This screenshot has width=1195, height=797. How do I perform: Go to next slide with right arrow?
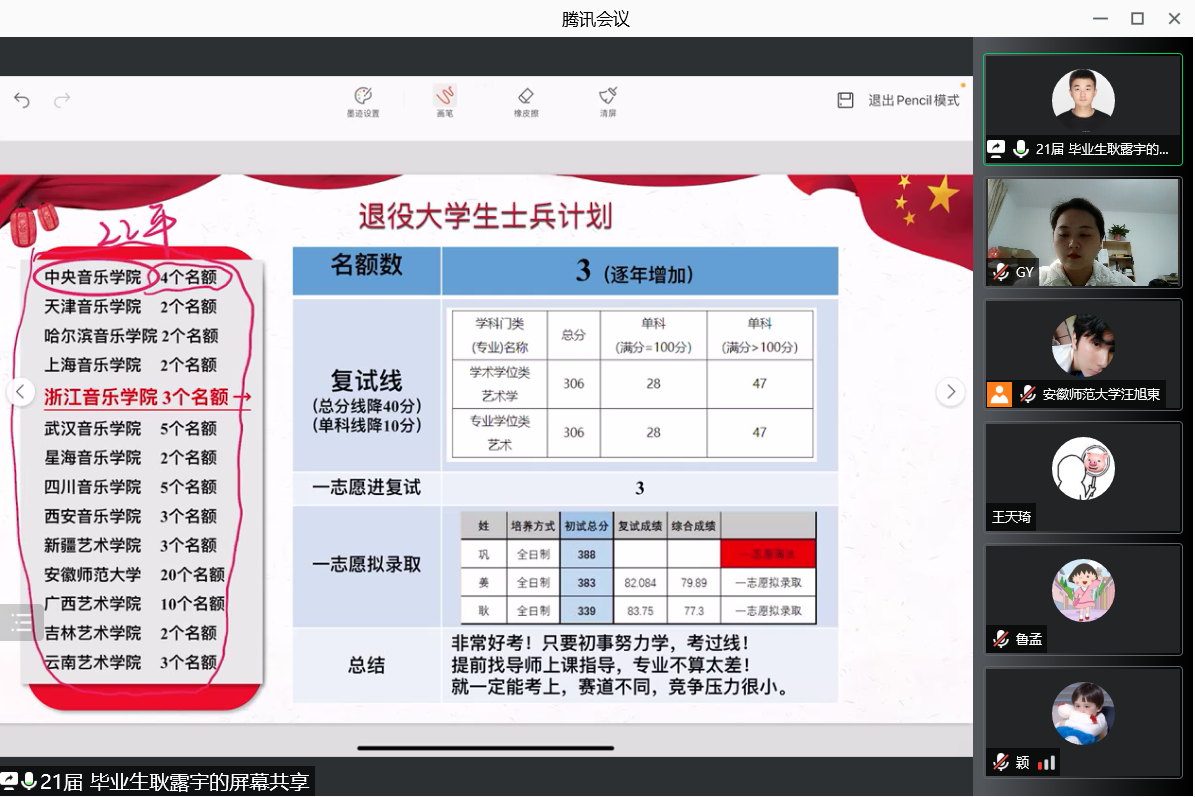(950, 392)
